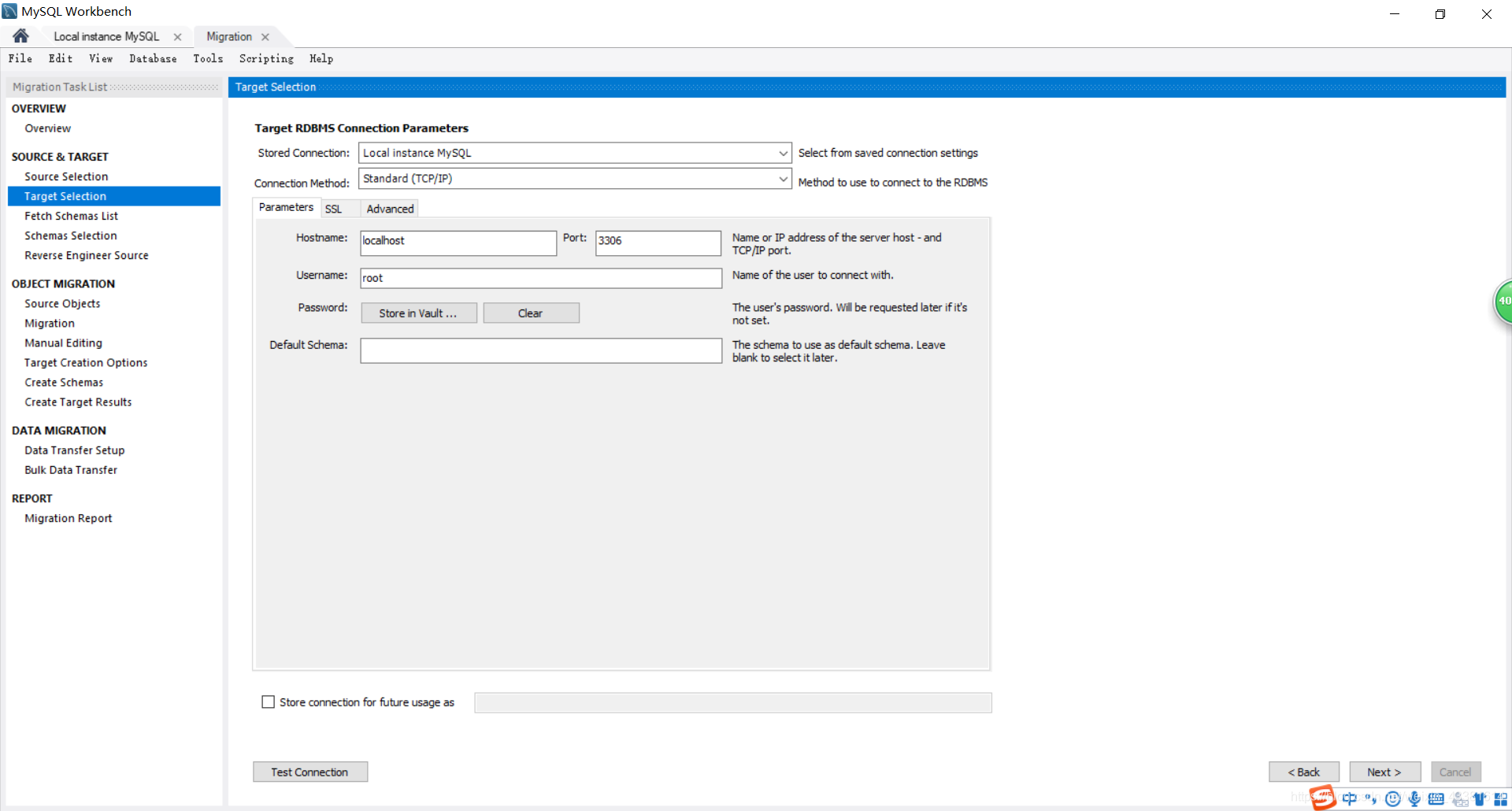Select Source Selection step
This screenshot has width=1512, height=811.
(66, 176)
